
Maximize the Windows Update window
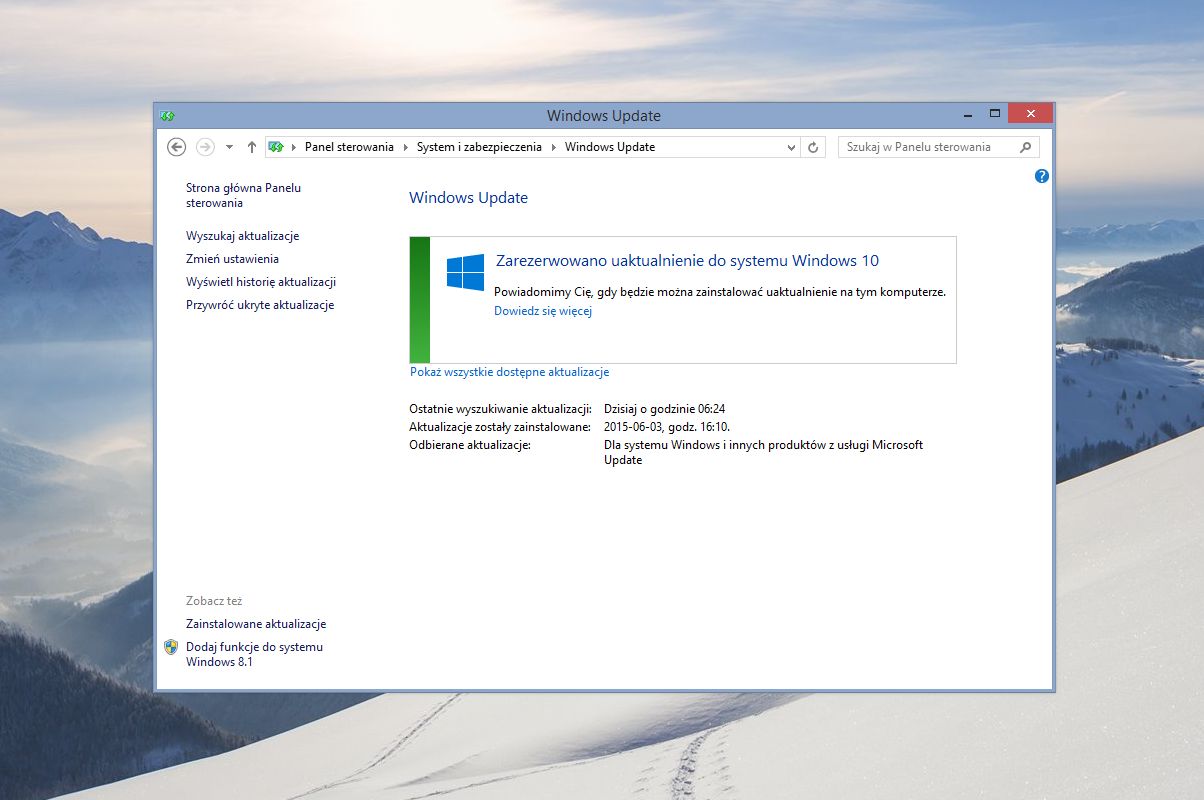pyautogui.click(x=995, y=112)
